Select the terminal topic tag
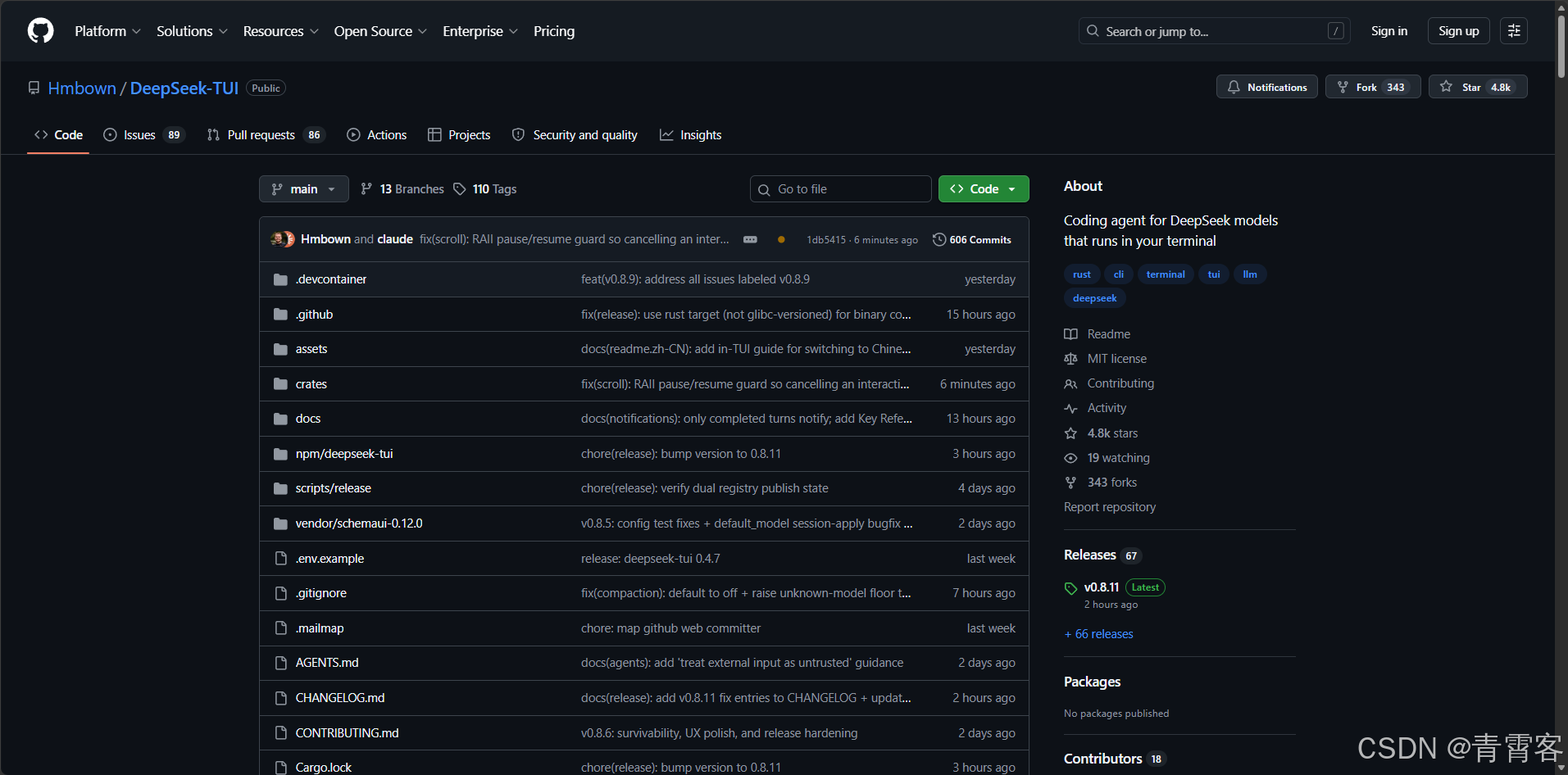Image resolution: width=1568 pixels, height=775 pixels. [1166, 274]
